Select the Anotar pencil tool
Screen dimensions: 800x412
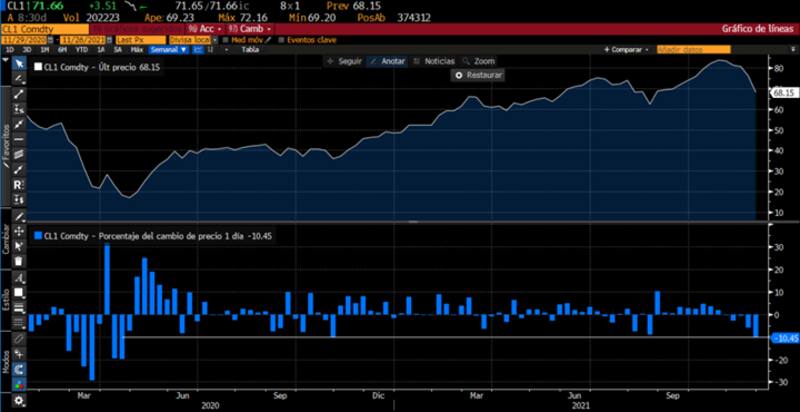point(387,61)
